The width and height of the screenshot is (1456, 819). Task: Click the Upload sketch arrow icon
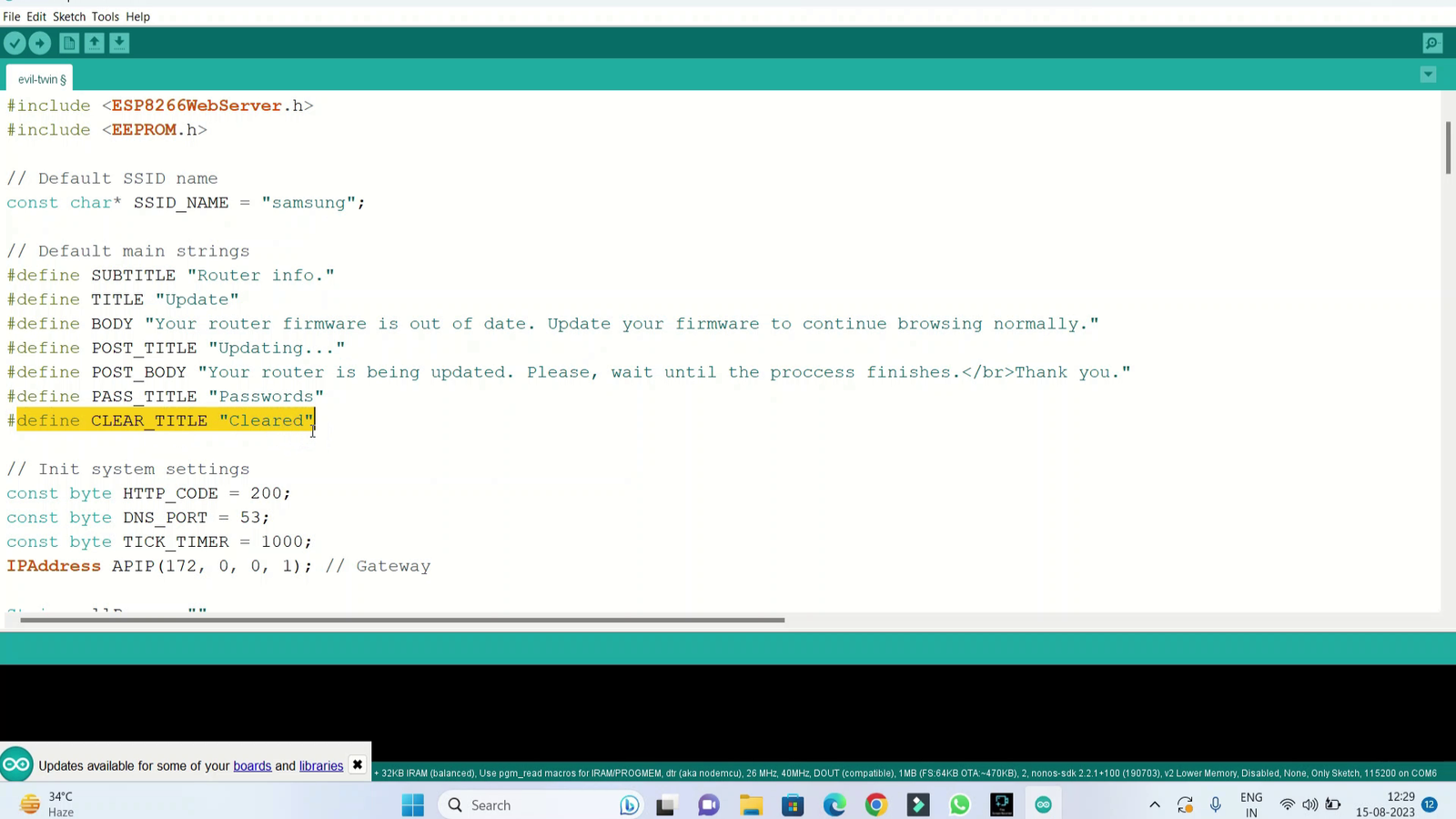tap(40, 43)
